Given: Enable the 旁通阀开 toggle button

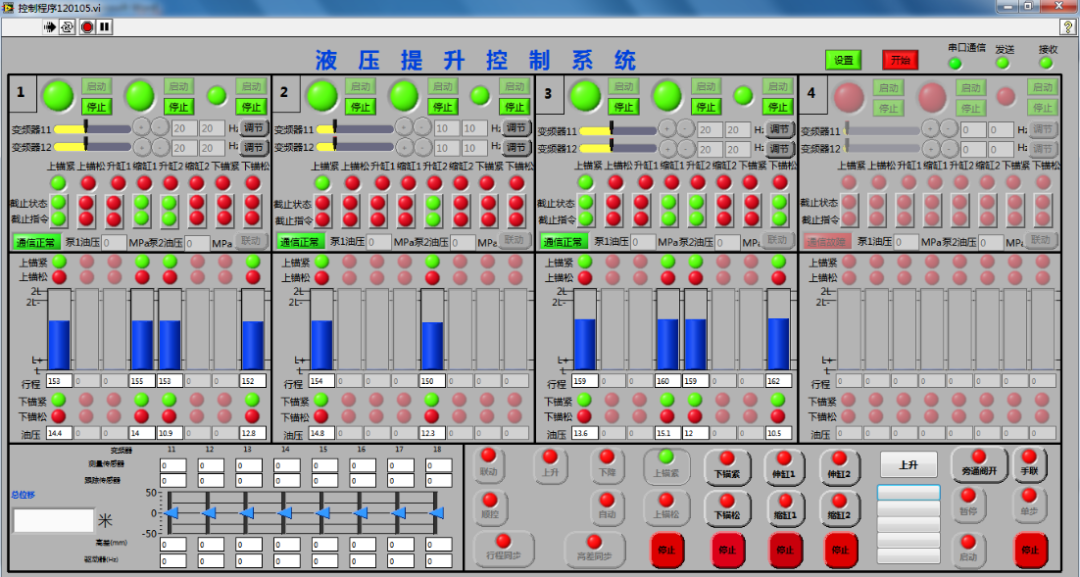Looking at the screenshot, I should 977,464.
